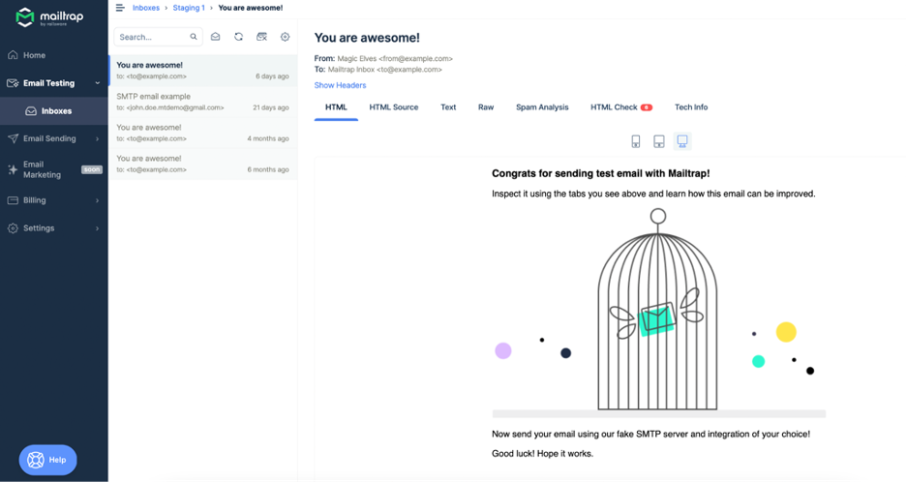Click the refresh inbox icon

coord(239,37)
